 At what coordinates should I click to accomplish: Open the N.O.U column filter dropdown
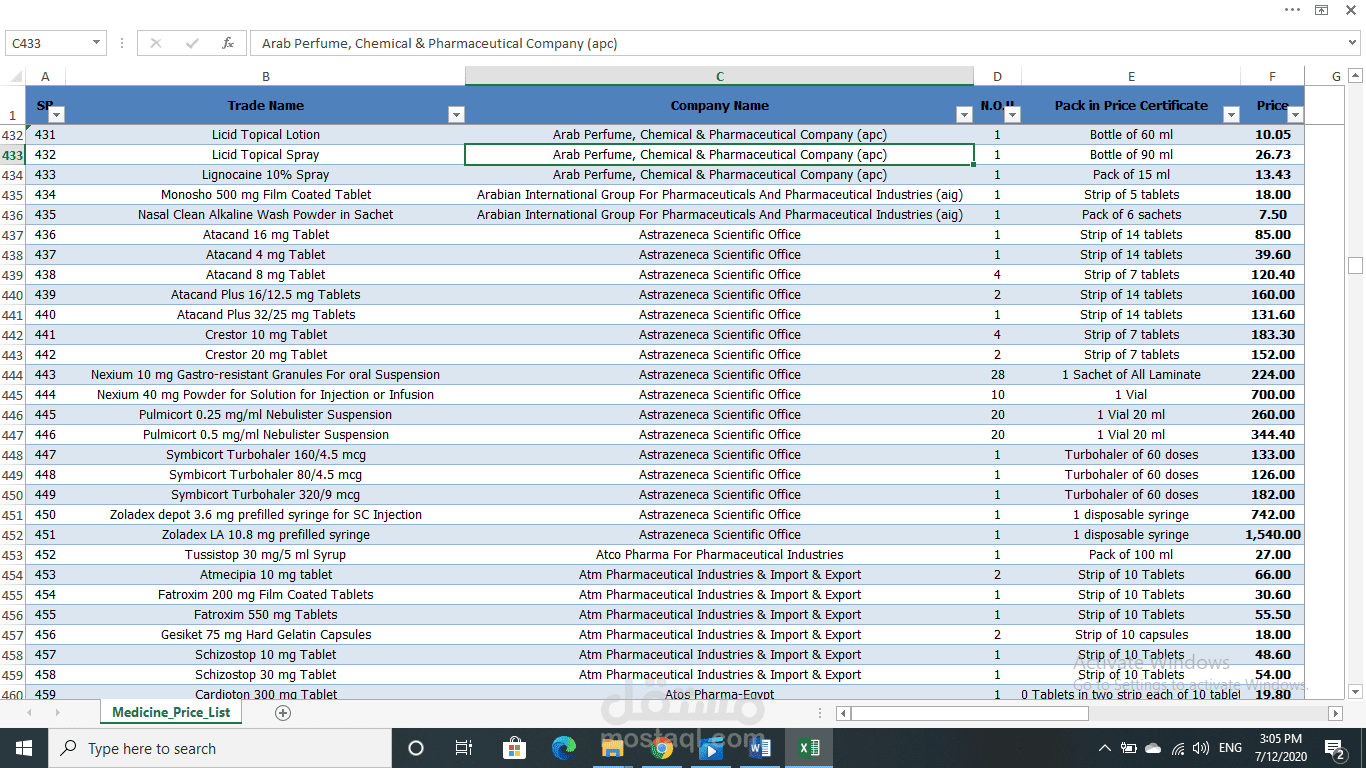click(x=1012, y=115)
